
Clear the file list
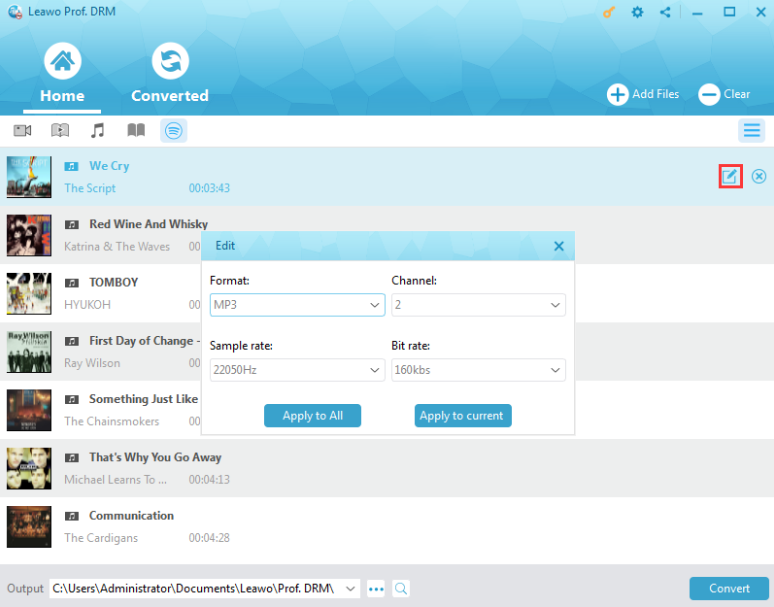pos(724,94)
